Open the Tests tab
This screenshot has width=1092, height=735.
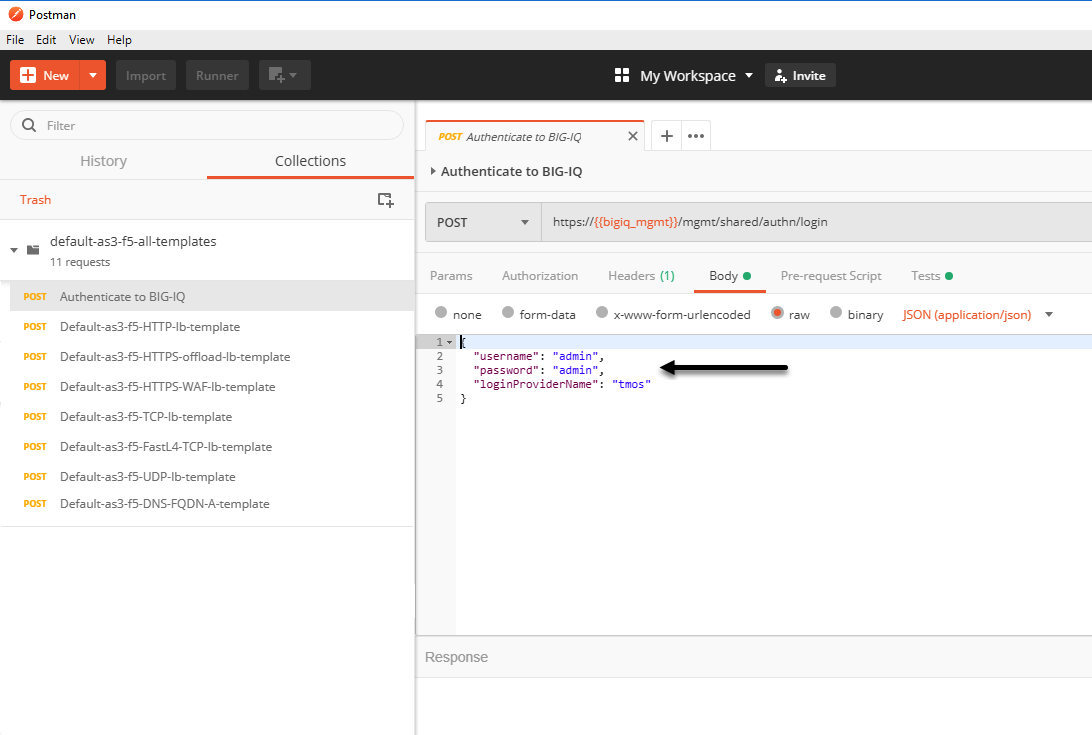[932, 276]
